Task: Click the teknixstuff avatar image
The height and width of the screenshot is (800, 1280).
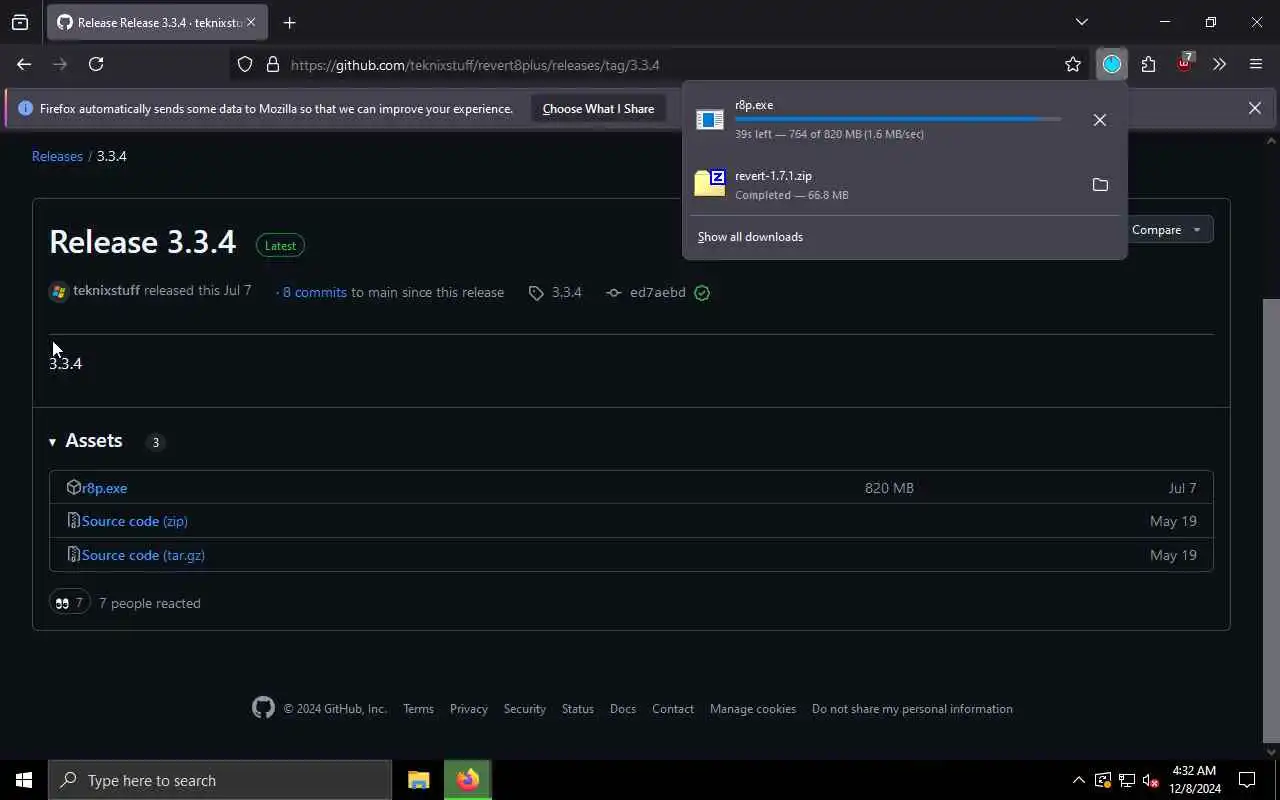Action: point(59,292)
